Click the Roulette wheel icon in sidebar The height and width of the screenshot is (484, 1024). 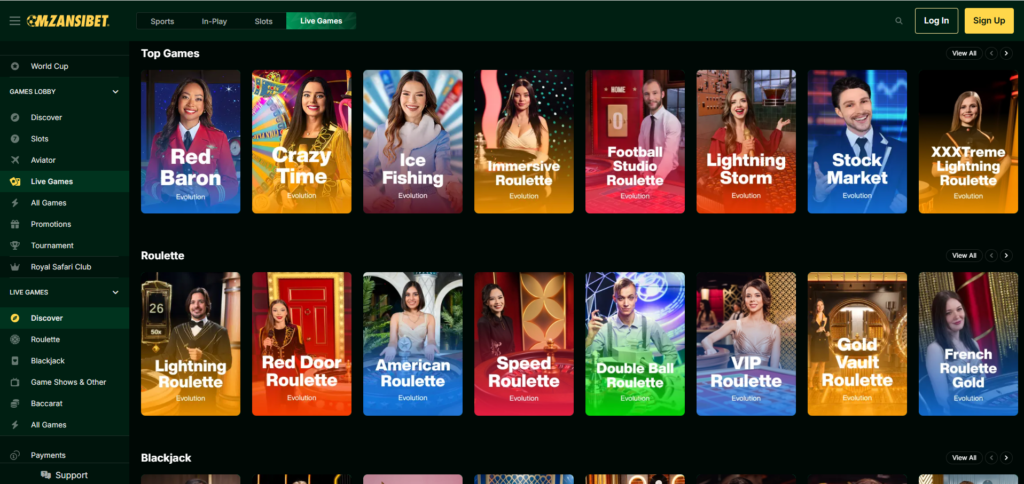click(x=16, y=339)
